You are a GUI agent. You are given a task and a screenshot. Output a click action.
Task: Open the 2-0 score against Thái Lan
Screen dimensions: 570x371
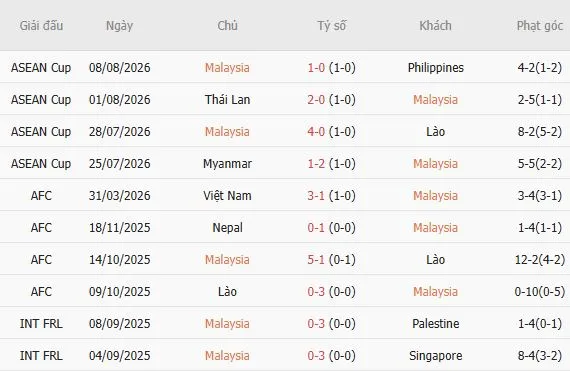click(316, 100)
